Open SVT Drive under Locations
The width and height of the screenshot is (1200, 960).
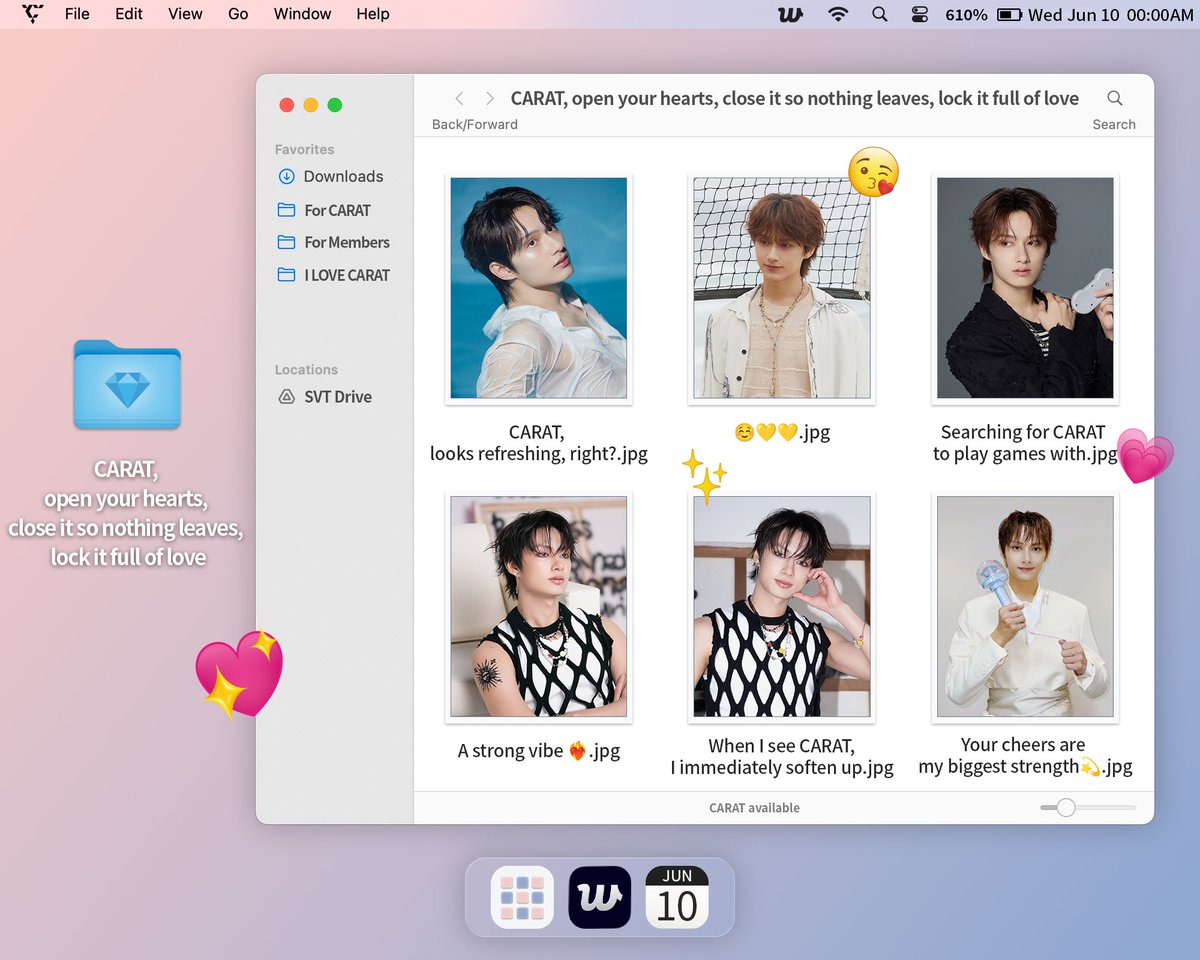[x=338, y=397]
